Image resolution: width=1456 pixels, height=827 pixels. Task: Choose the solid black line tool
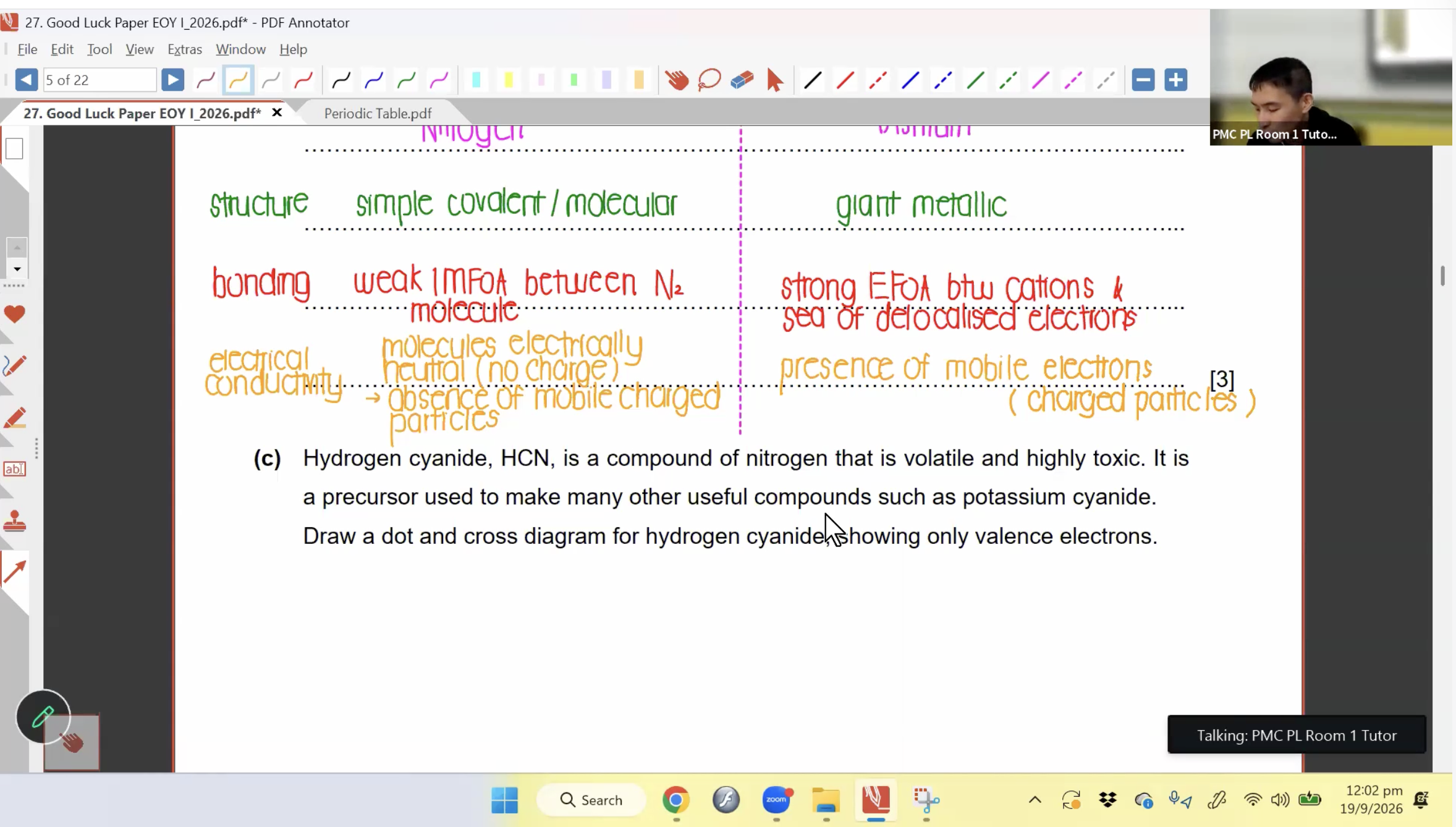[813, 80]
